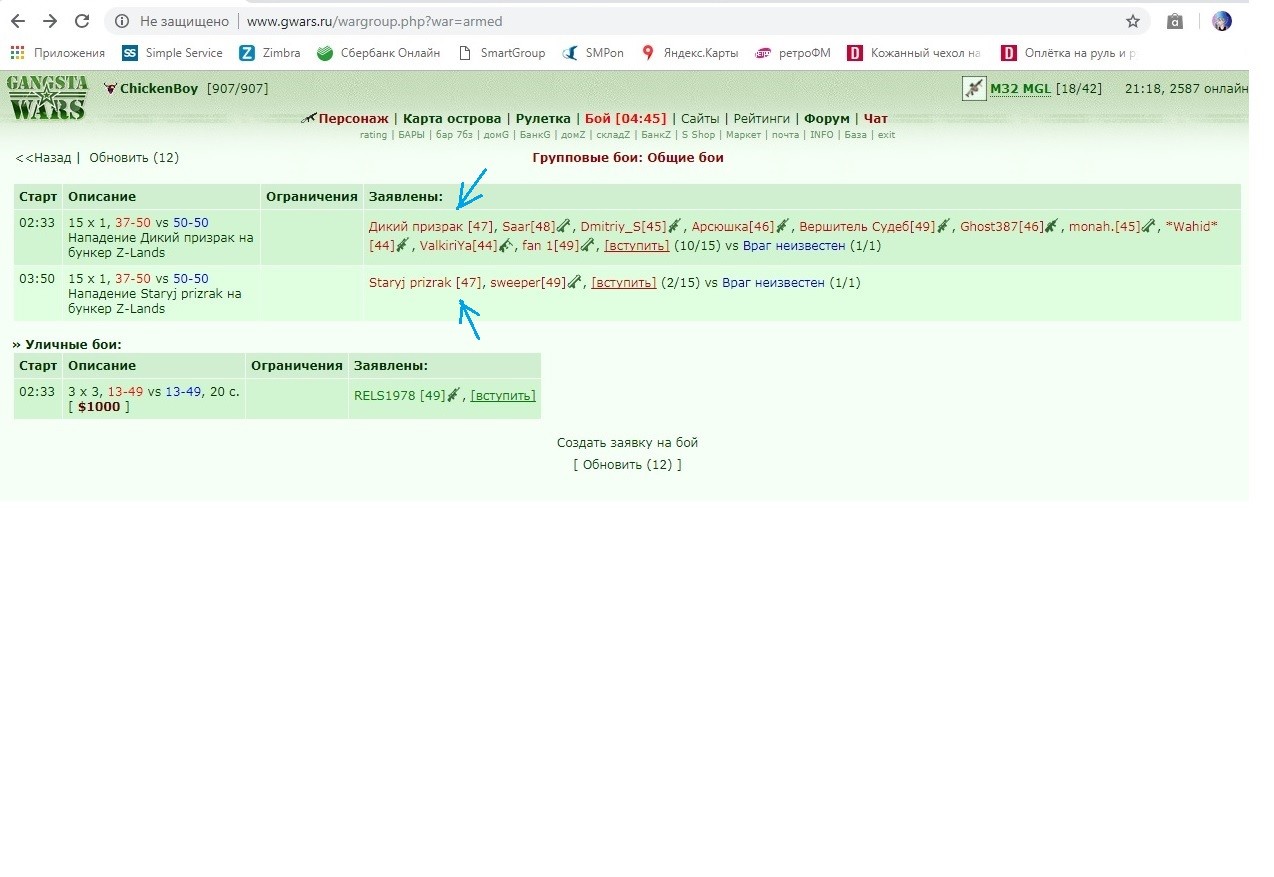Click the M32 MGL weapon icon
This screenshot has width=1274, height=877.
coord(974,88)
